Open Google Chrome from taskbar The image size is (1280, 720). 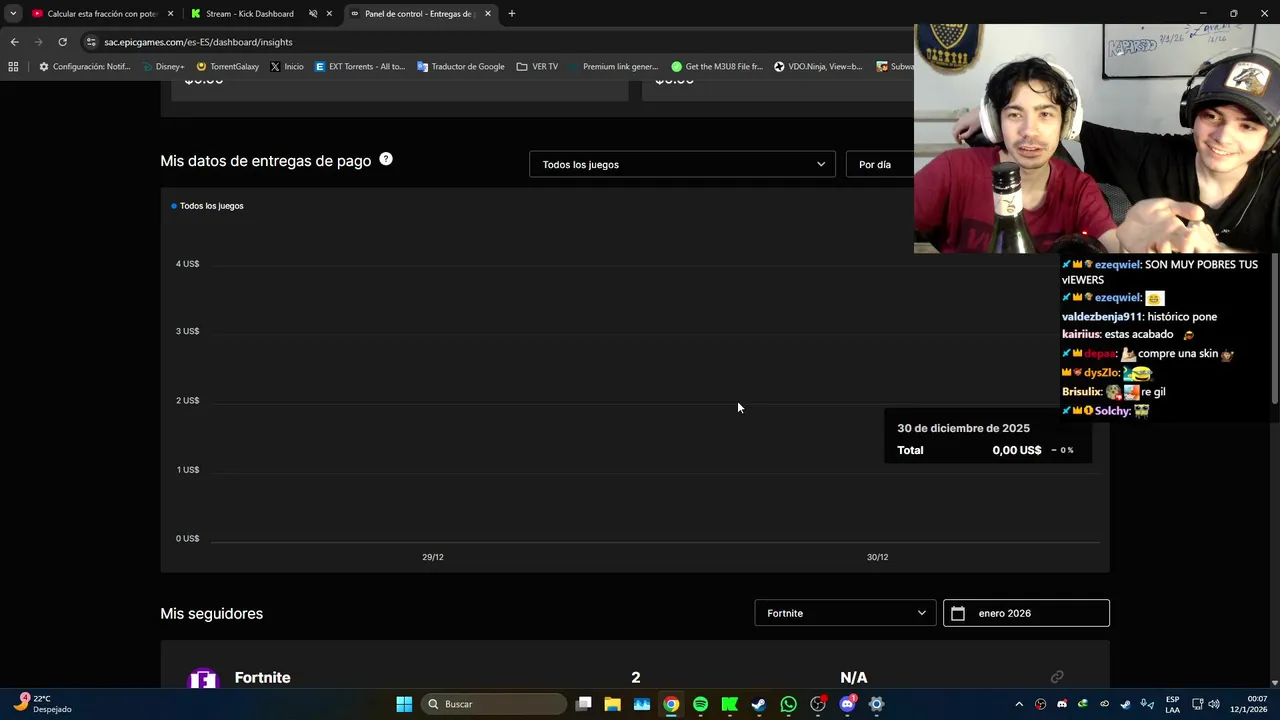[671, 704]
